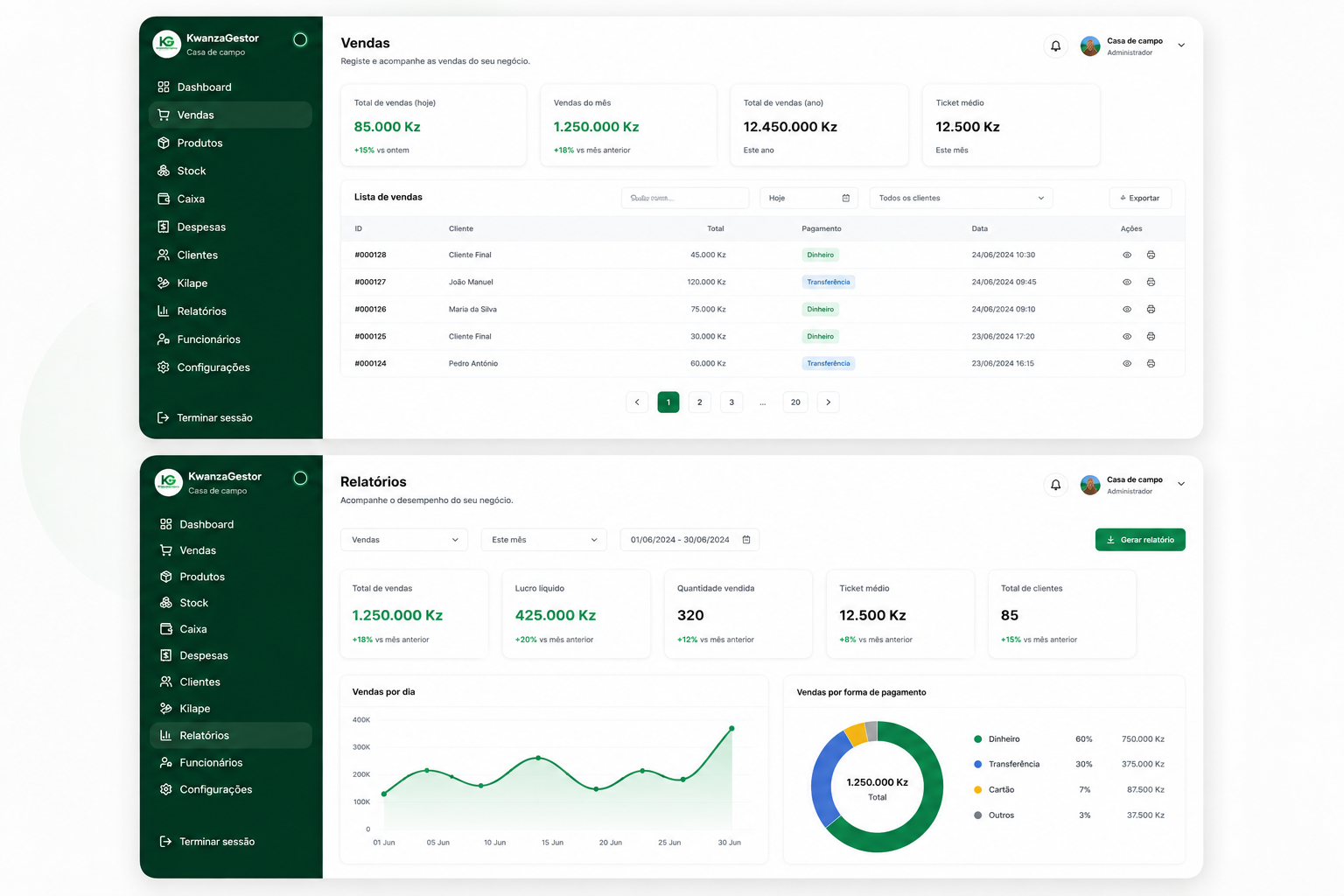Click the Transferência blue legend dot
Image resolution: width=1344 pixels, height=896 pixels.
click(x=977, y=764)
